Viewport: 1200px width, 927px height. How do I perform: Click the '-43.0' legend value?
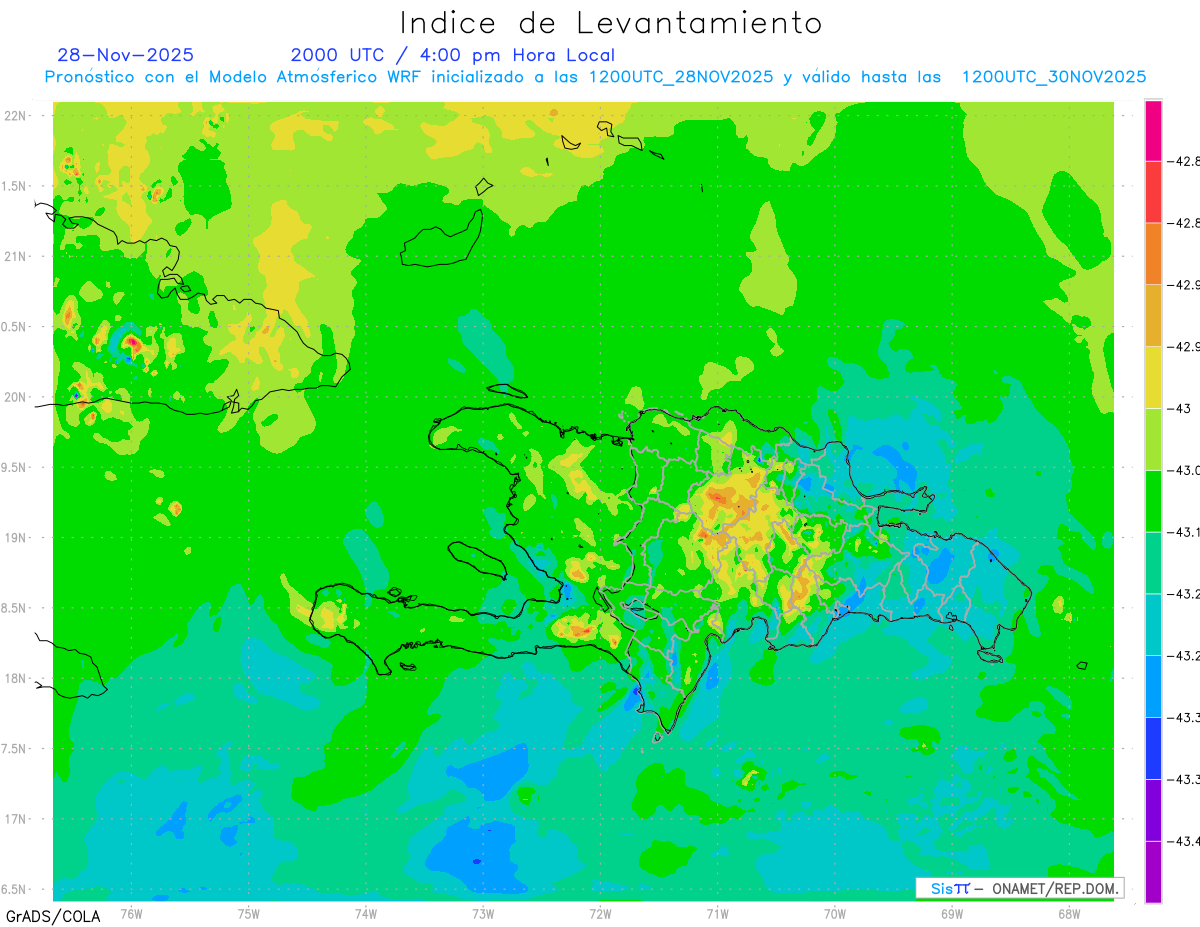1184,470
